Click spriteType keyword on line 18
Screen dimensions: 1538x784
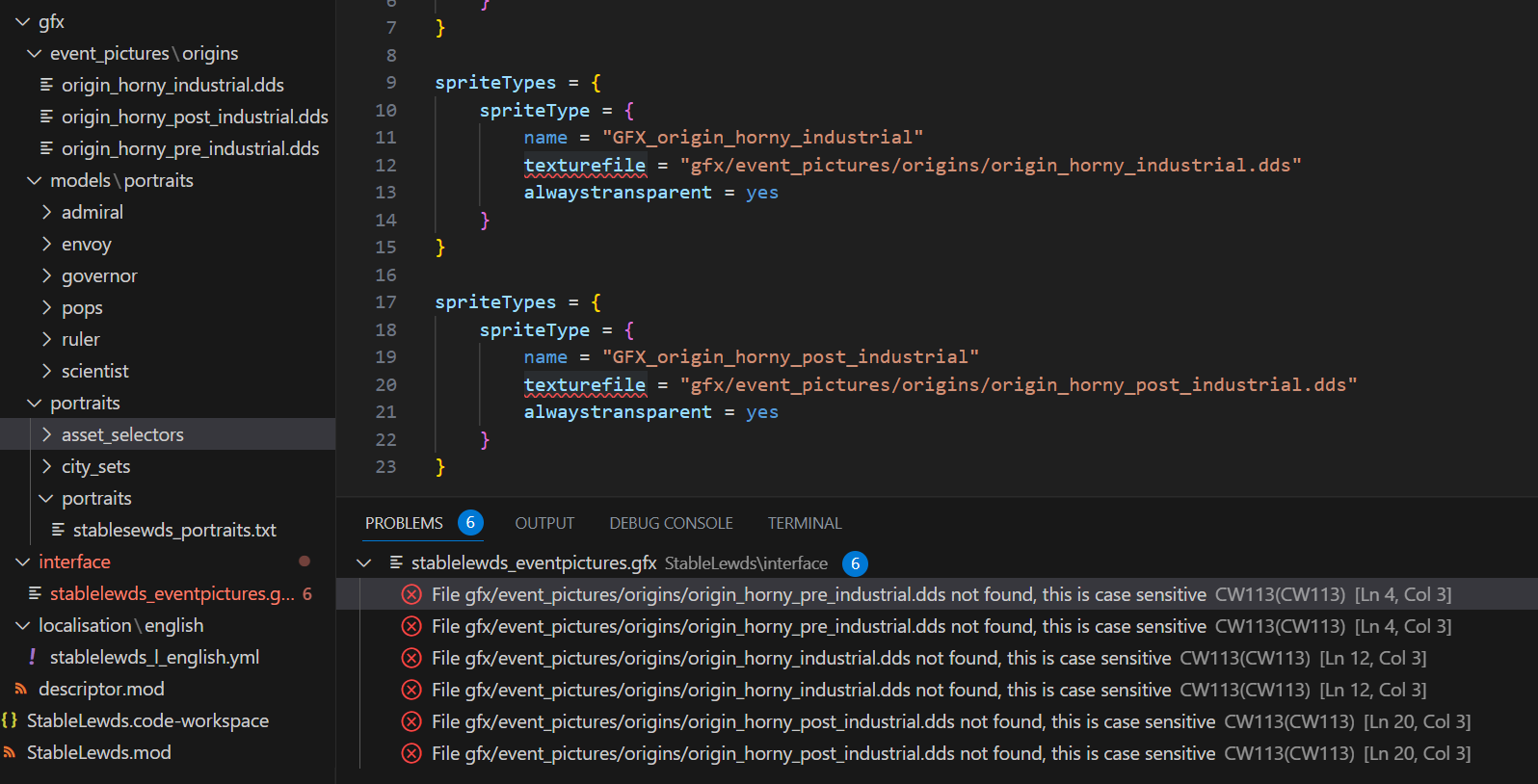[x=535, y=329]
